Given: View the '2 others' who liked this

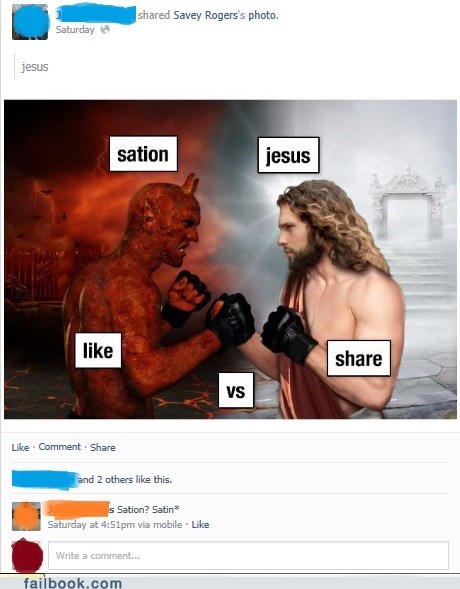Looking at the screenshot, I should pos(113,480).
